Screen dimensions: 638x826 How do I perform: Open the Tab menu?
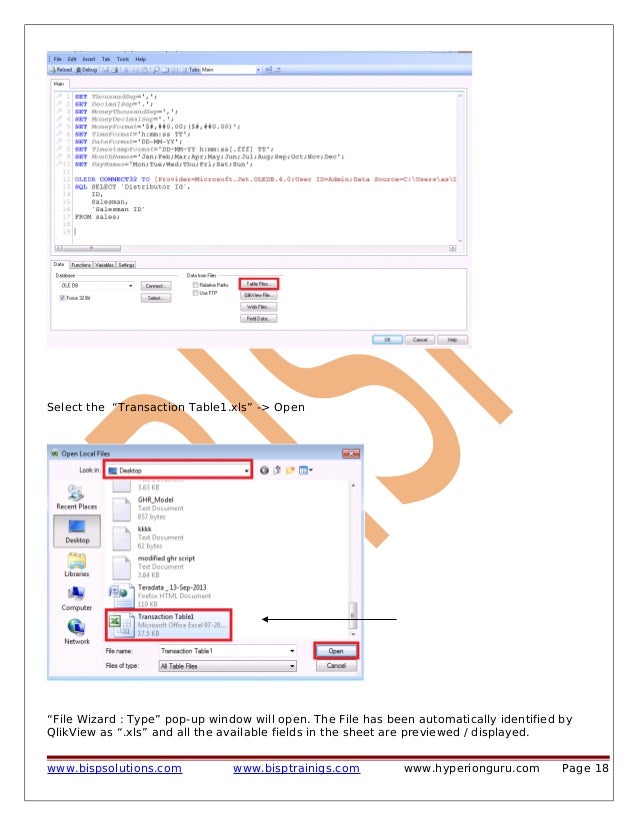(x=106, y=59)
